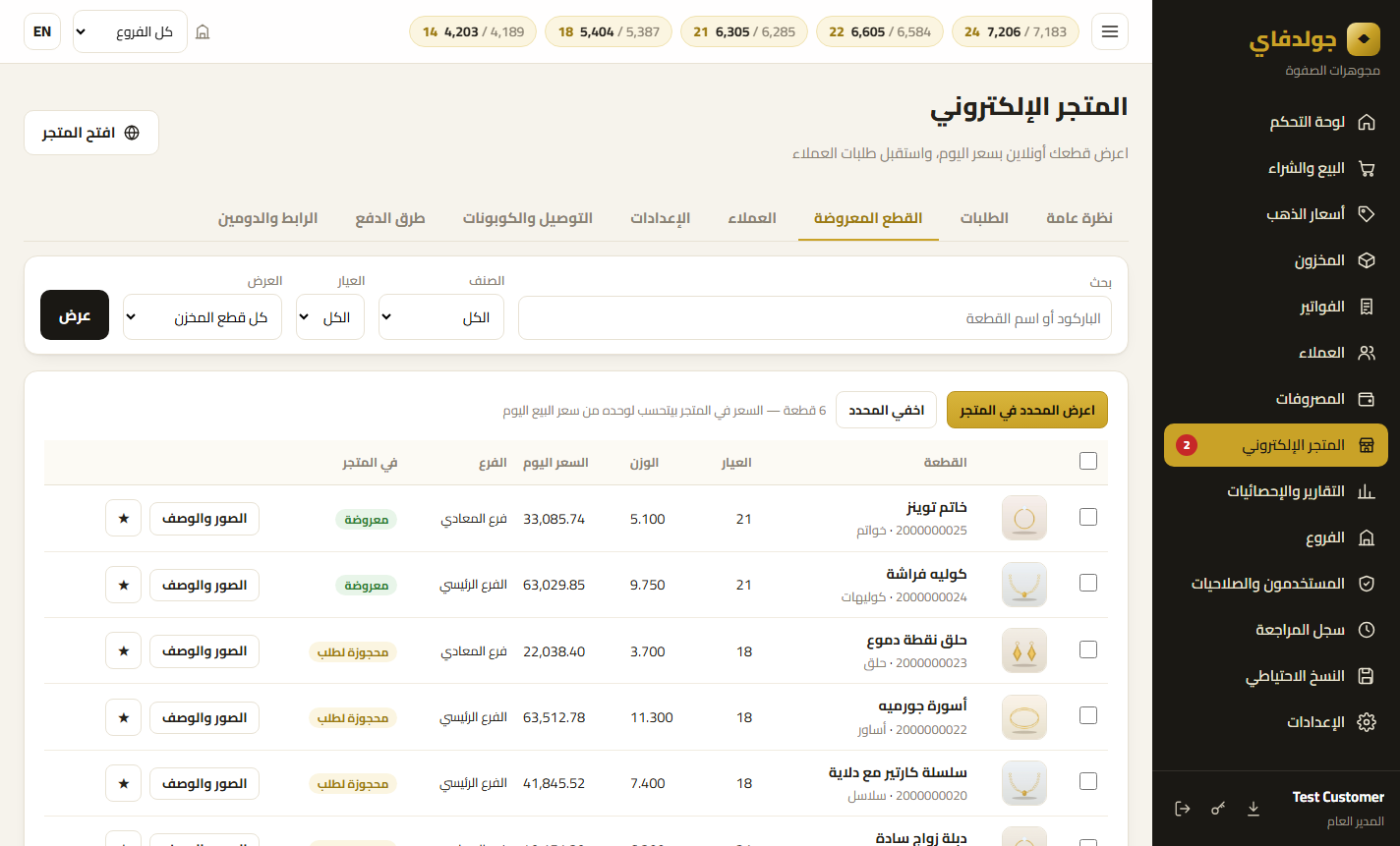
Task: Click the branch building icon beside branch selector
Action: [203, 32]
